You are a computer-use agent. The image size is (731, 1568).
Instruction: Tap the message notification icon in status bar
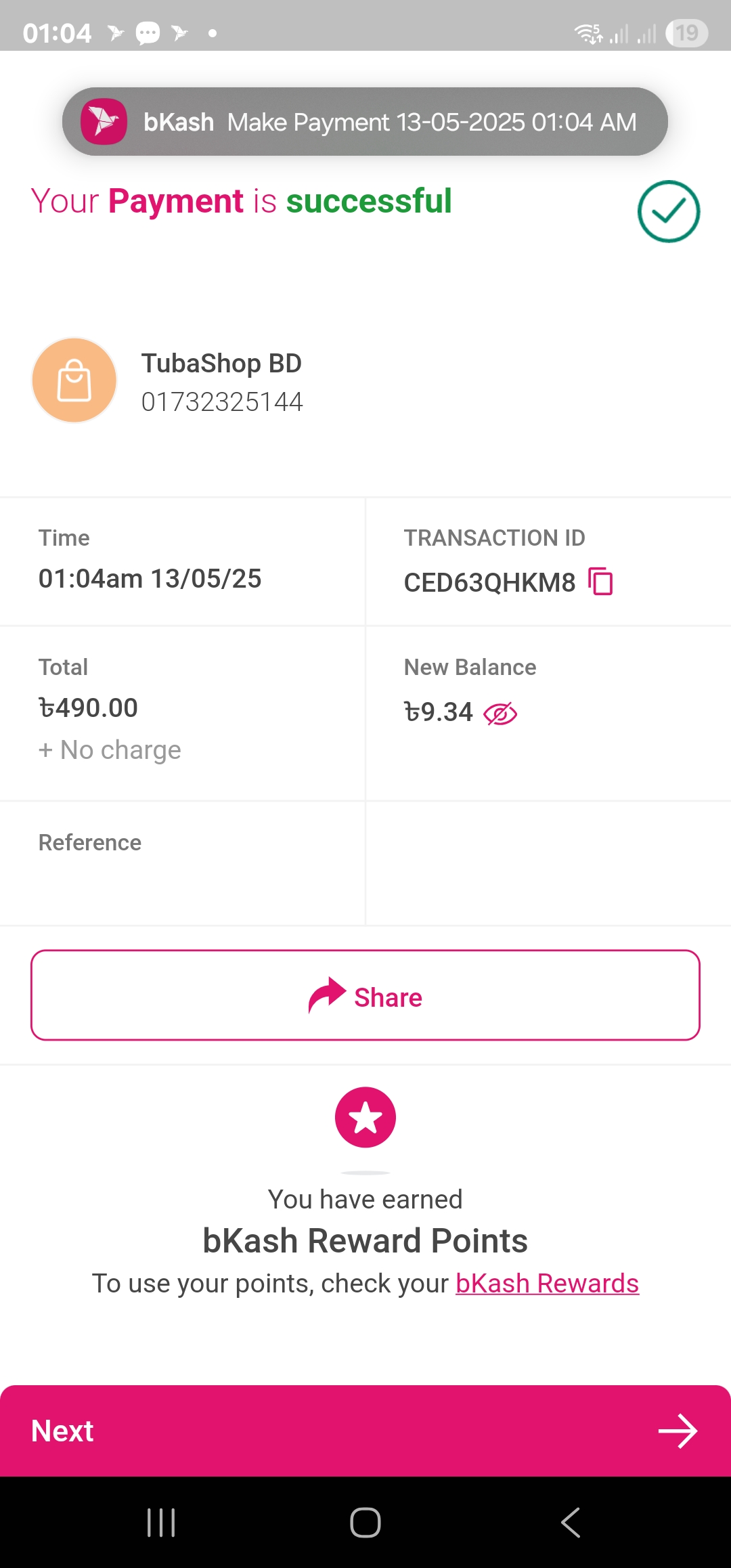click(x=148, y=32)
